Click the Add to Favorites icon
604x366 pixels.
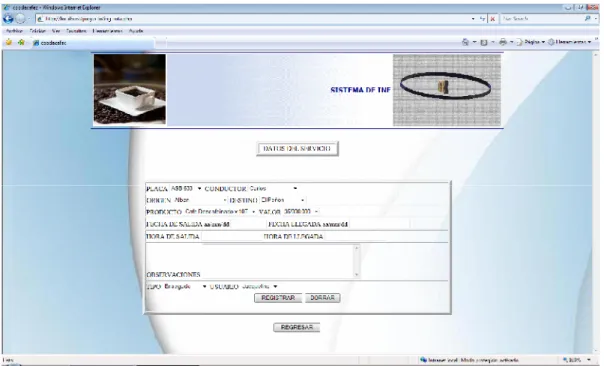coord(21,42)
